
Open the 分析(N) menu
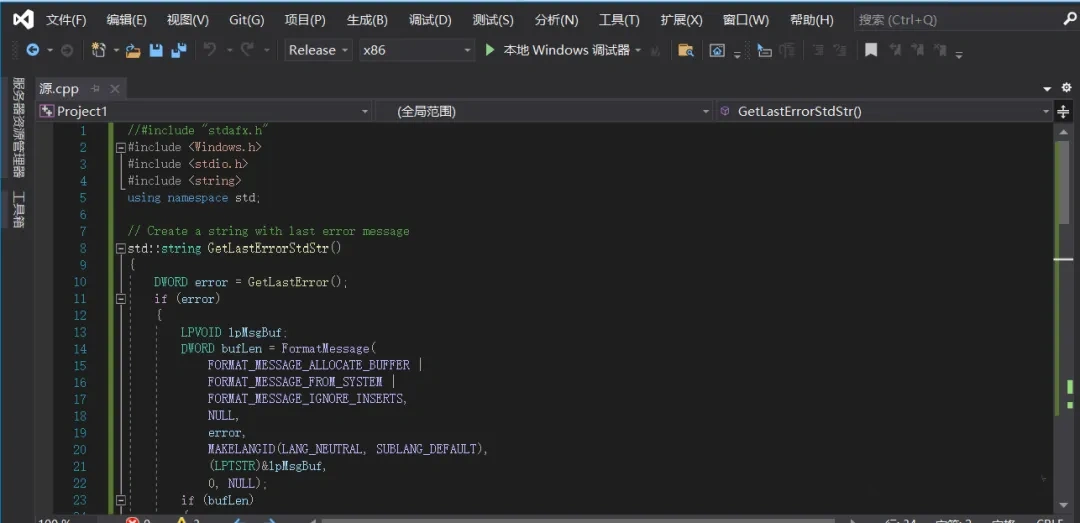(x=557, y=20)
